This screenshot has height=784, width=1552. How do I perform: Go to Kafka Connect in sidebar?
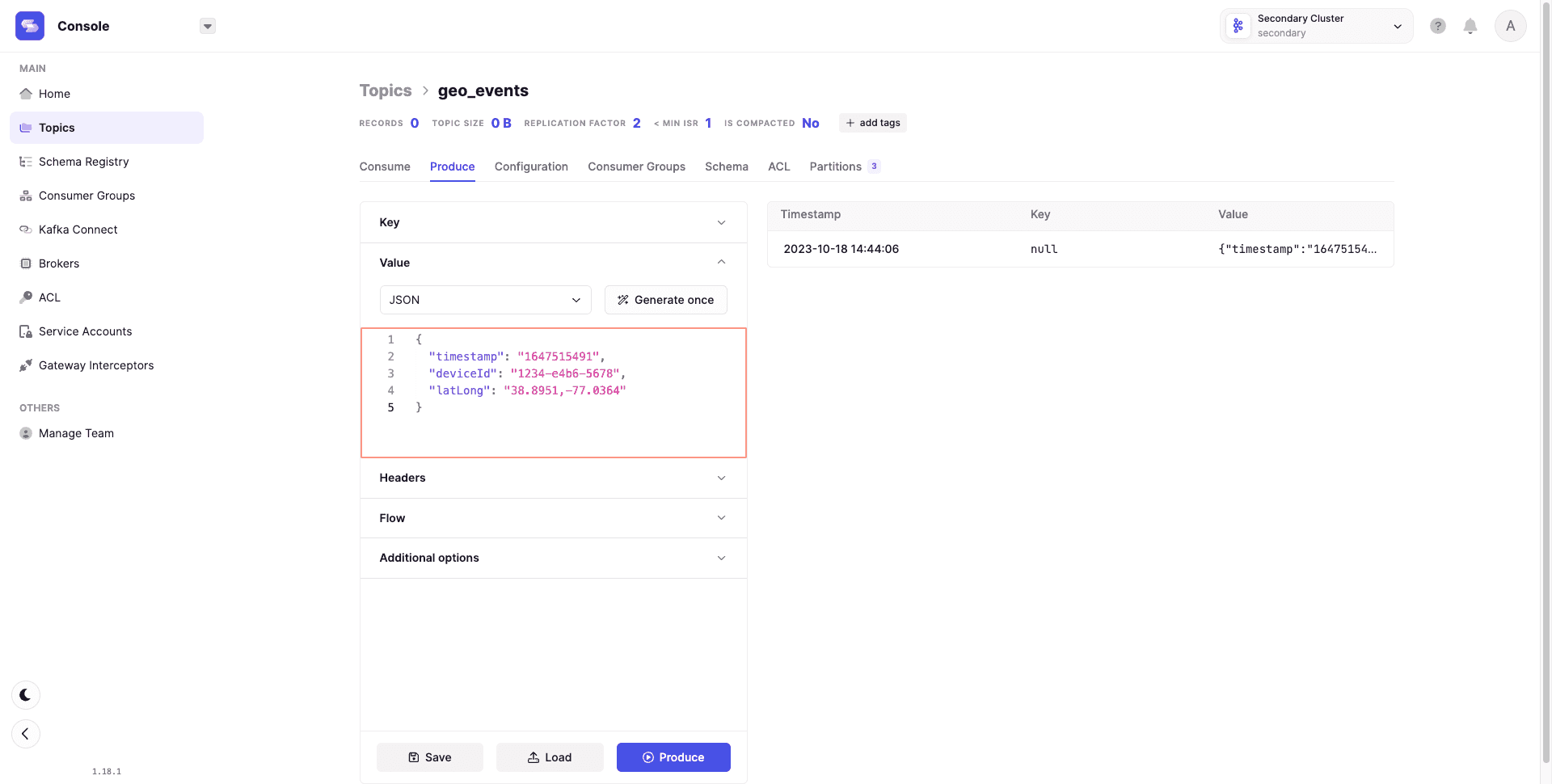(78, 230)
